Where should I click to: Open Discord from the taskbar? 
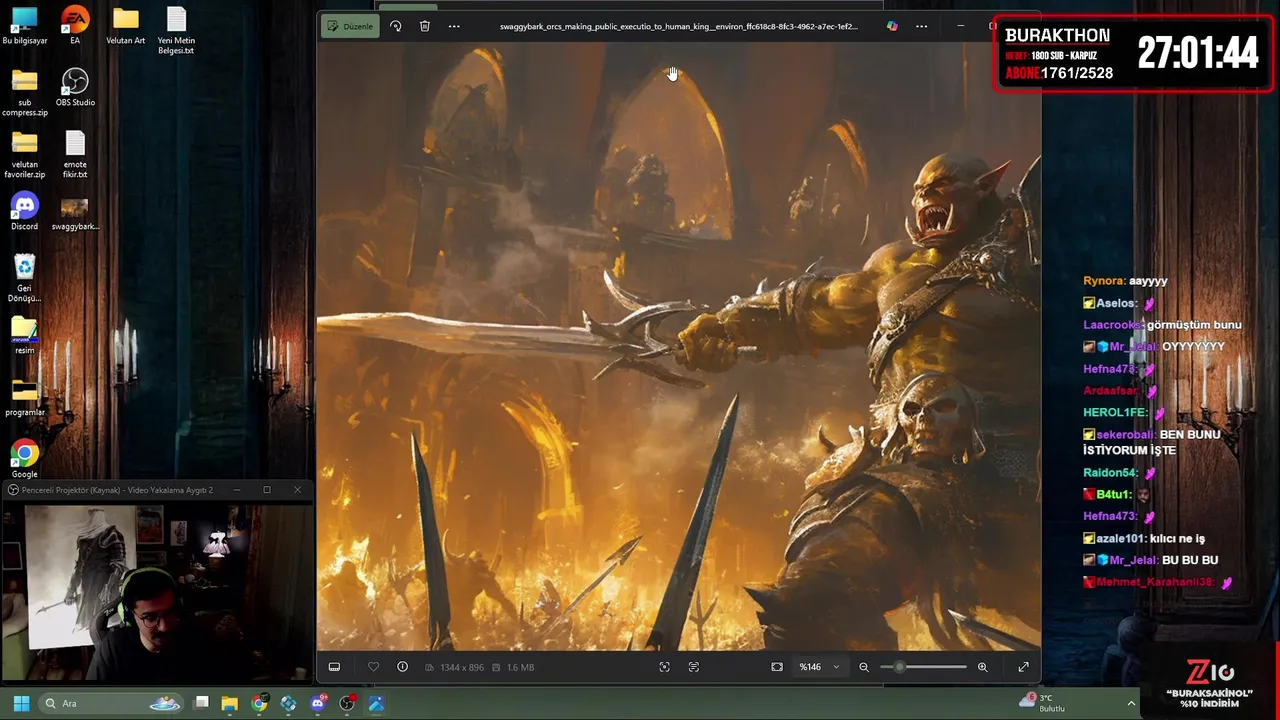318,703
